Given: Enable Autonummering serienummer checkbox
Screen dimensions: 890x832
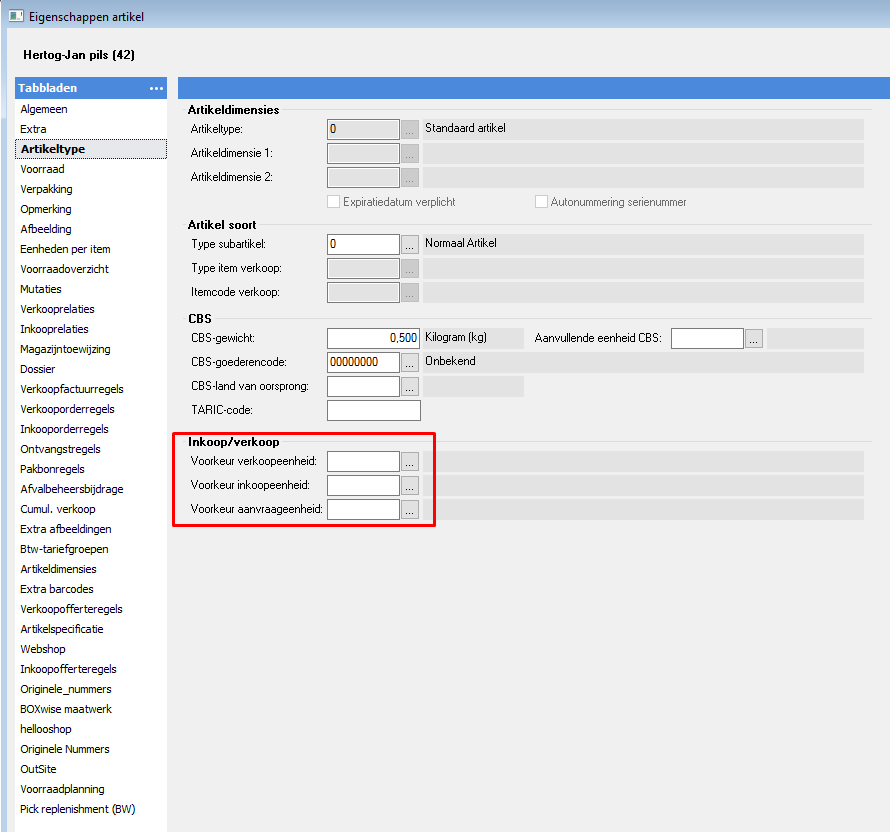Looking at the screenshot, I should pyautogui.click(x=542, y=201).
